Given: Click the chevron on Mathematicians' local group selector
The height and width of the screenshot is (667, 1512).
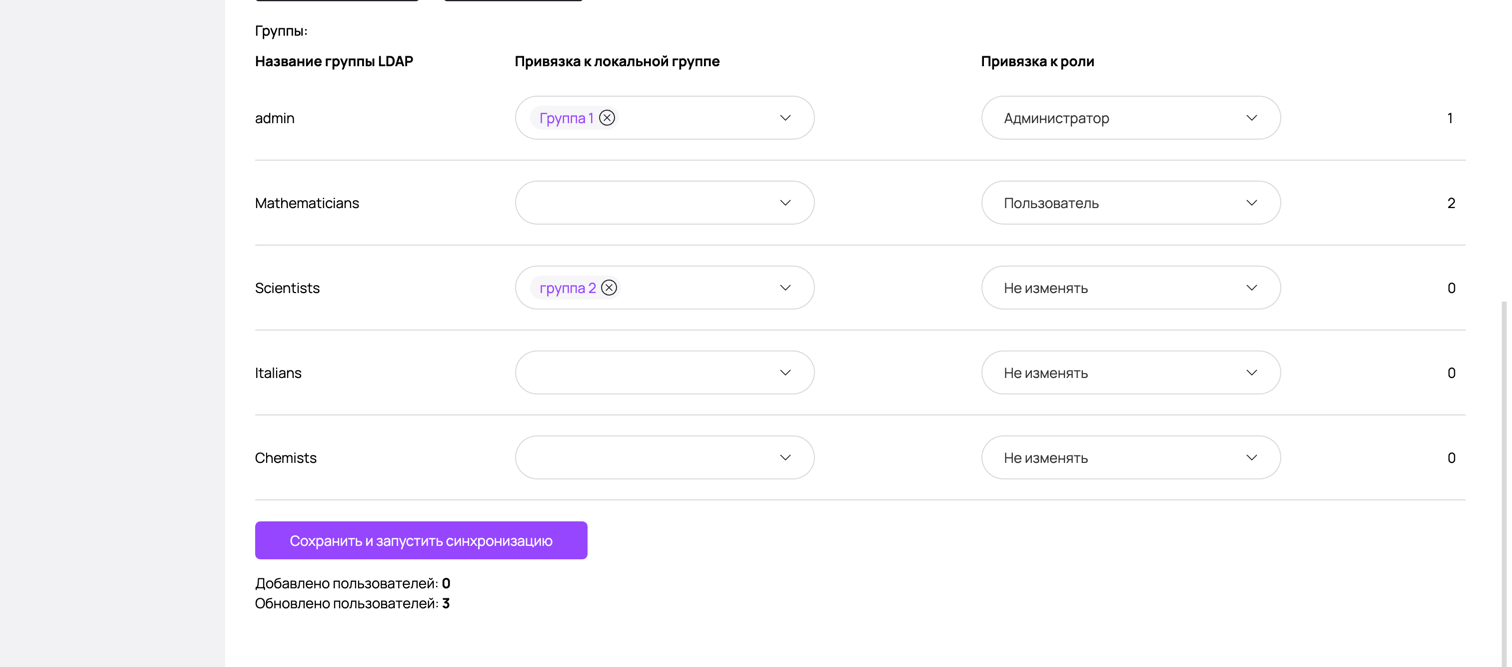Looking at the screenshot, I should tap(786, 202).
